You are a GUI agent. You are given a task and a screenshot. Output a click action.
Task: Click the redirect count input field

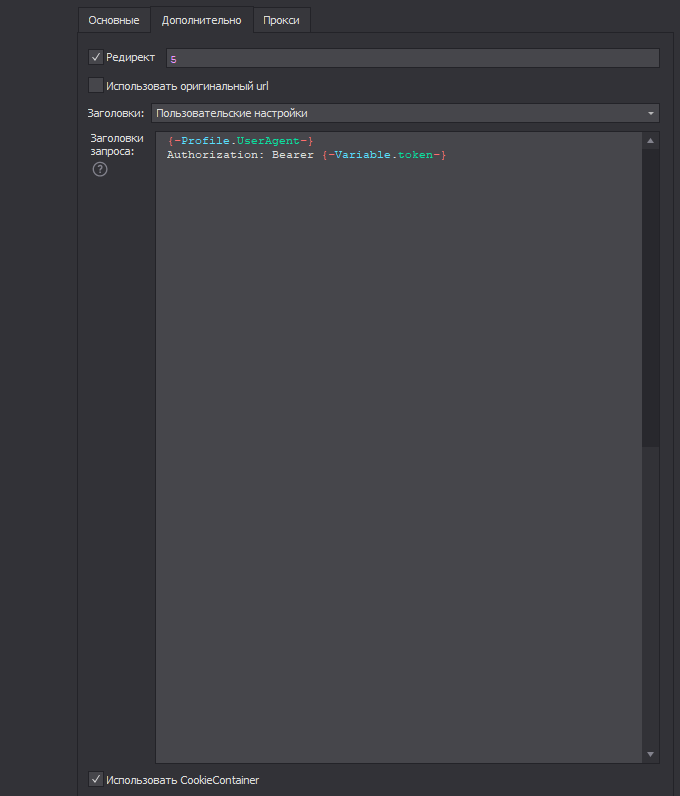pos(412,58)
